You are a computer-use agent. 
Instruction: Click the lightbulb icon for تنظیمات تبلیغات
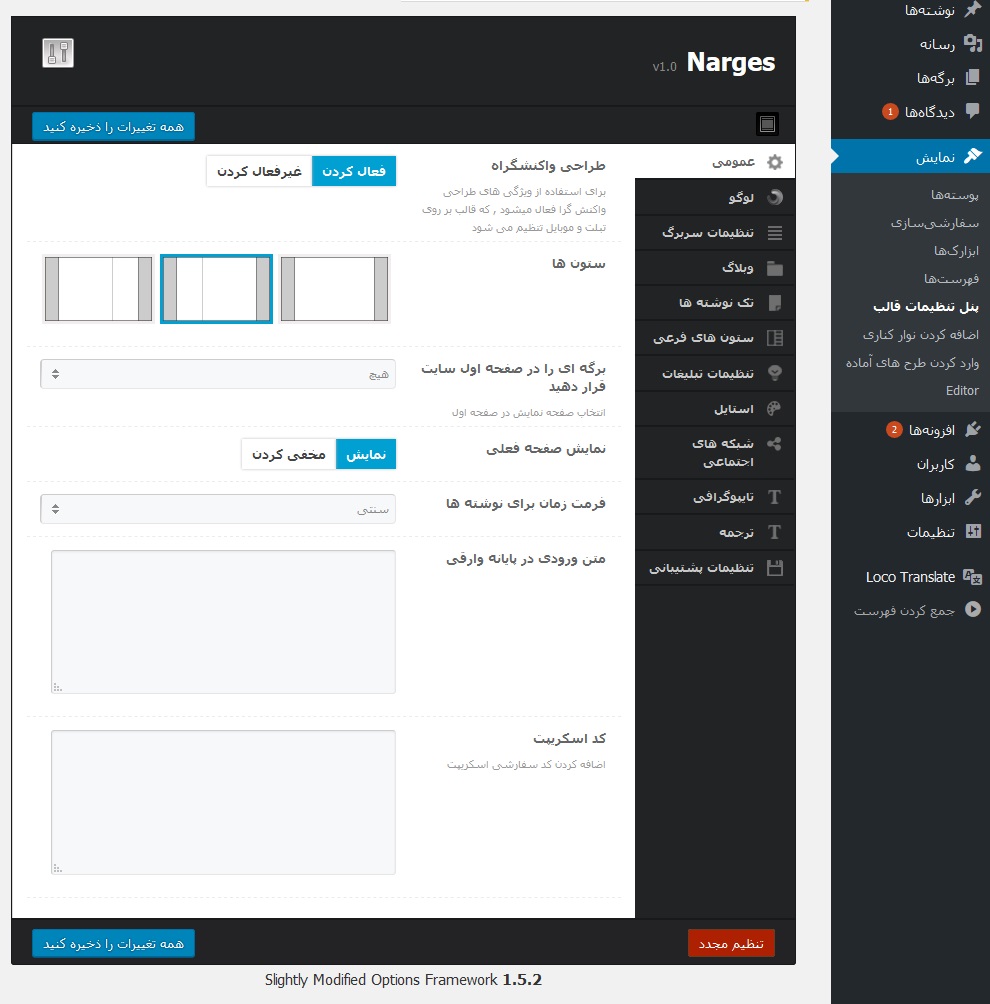pyautogui.click(x=774, y=373)
